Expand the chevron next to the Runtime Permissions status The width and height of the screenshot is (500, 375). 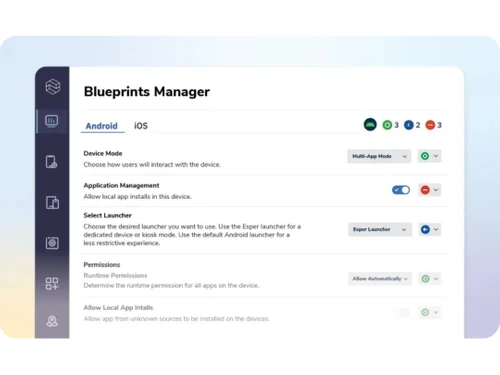point(436,279)
